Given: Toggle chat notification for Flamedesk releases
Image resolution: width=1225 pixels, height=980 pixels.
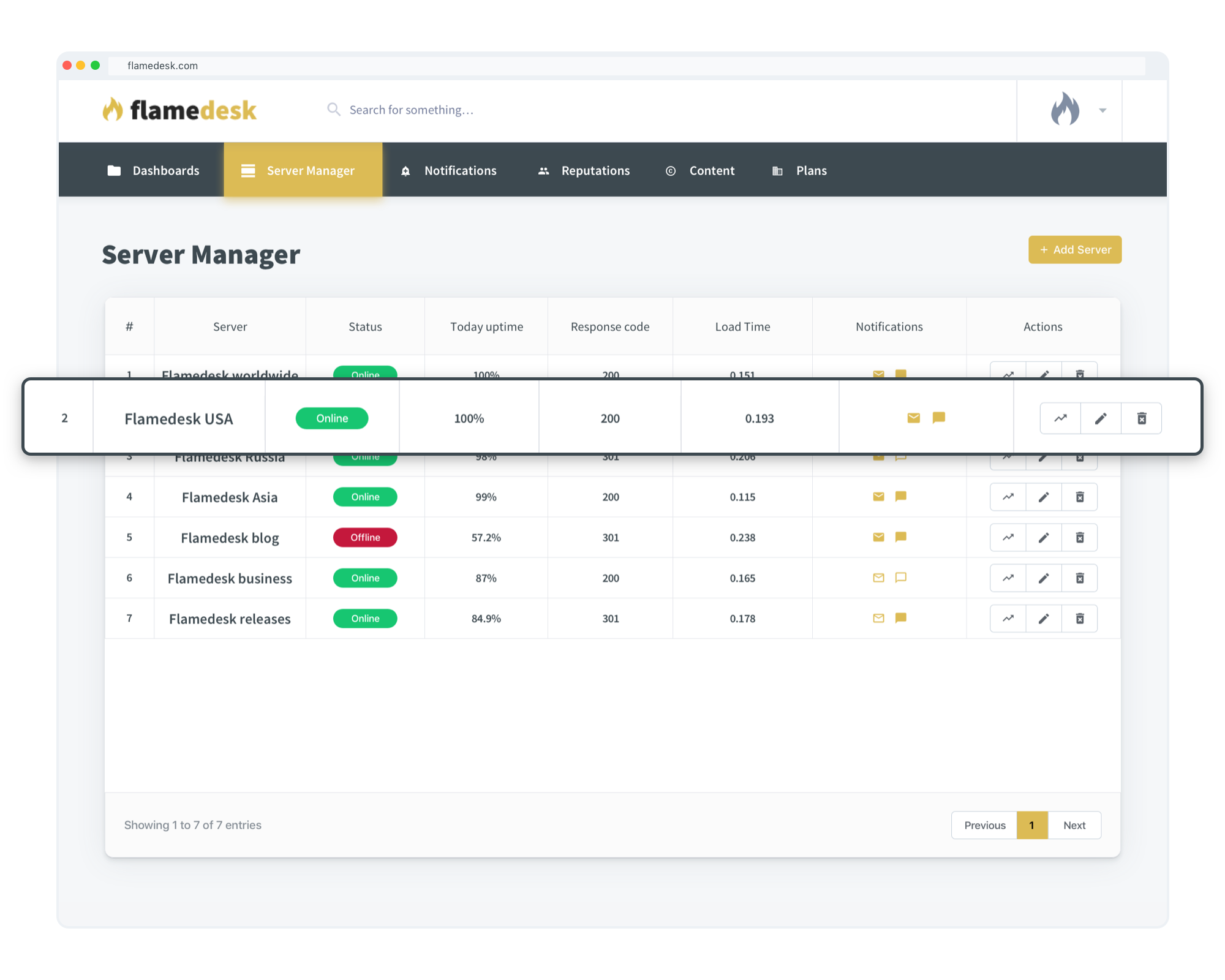Looking at the screenshot, I should coord(900,617).
